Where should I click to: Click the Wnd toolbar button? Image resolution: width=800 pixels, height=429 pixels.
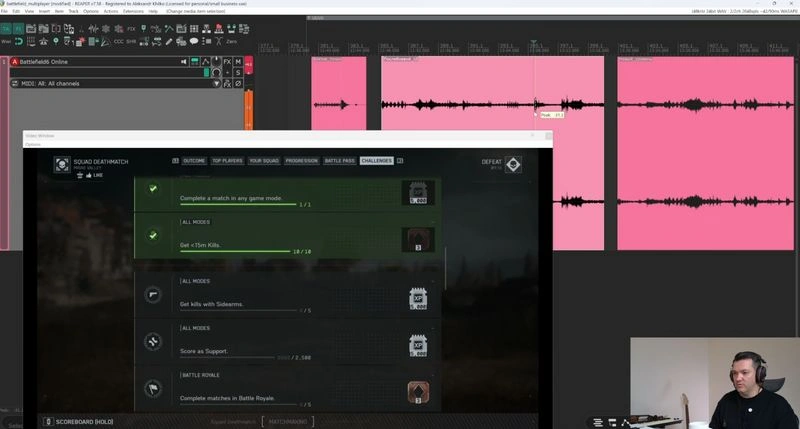[6, 41]
